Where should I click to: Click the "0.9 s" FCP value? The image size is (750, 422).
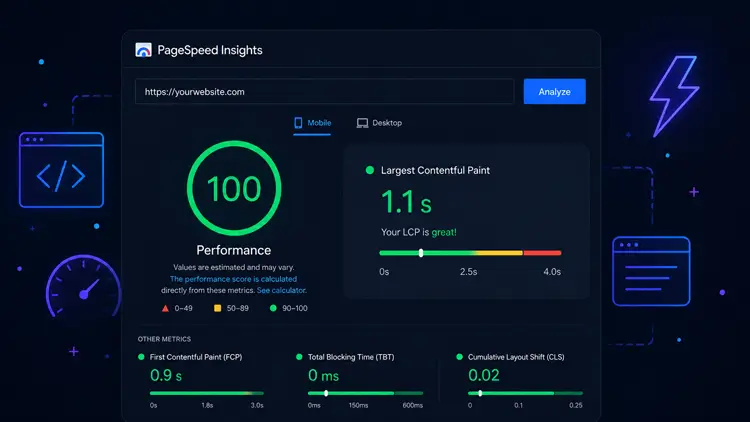pyautogui.click(x=166, y=376)
